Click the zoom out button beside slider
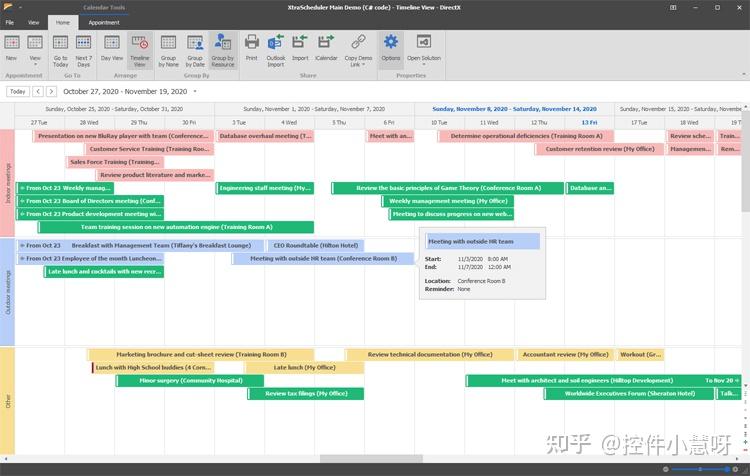Screen dimensions: 750x476 [666, 469]
